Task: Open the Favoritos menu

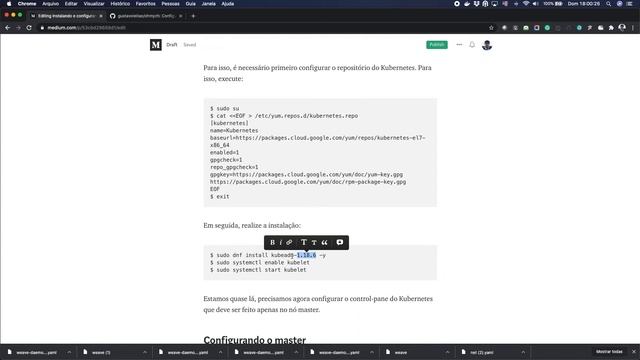Action: (x=145, y=4)
